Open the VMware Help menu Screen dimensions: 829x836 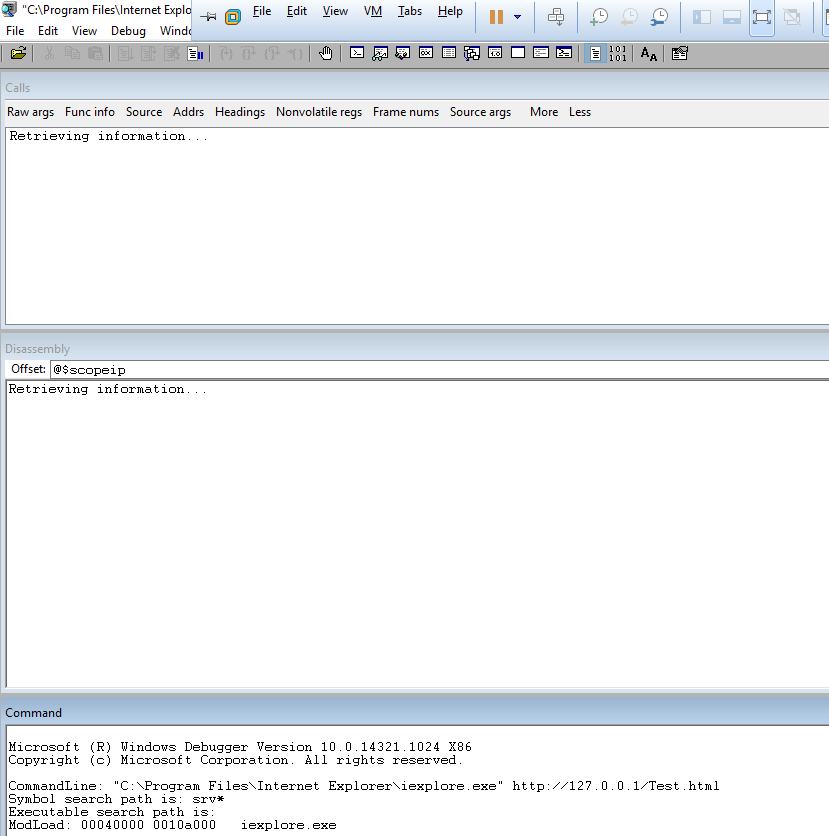point(450,11)
